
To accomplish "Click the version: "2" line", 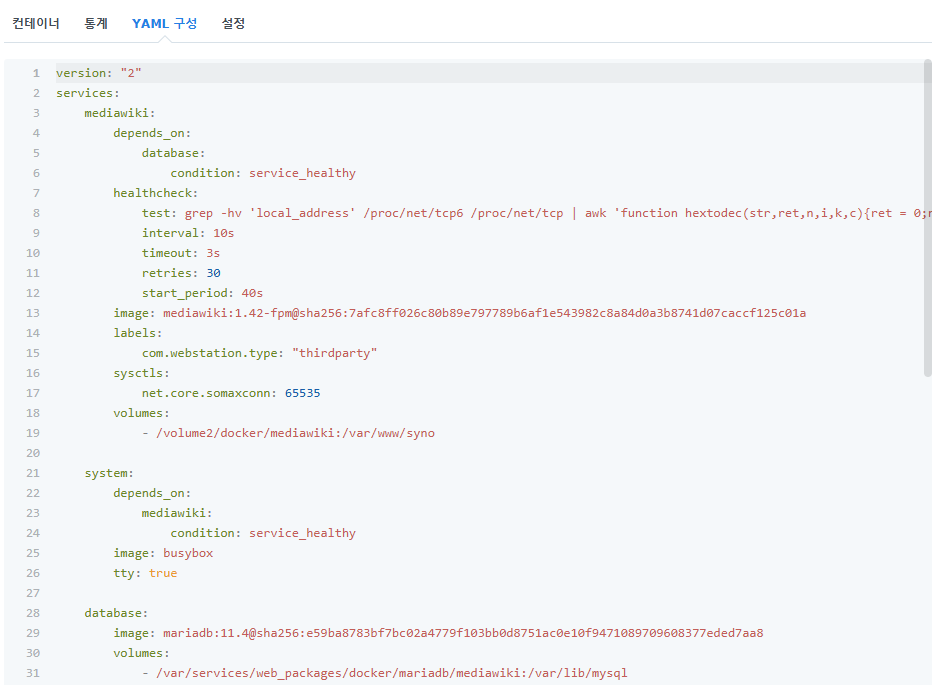I will pos(99,73).
